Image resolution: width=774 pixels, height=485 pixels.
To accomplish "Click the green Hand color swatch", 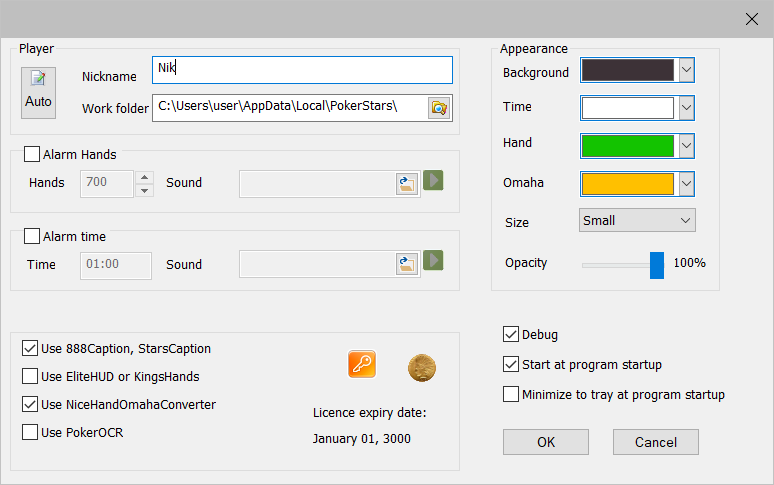I will tap(628, 146).
